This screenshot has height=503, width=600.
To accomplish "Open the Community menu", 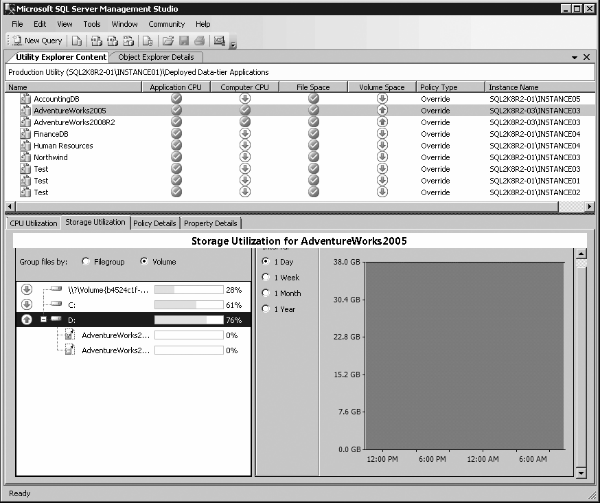I will pos(166,24).
